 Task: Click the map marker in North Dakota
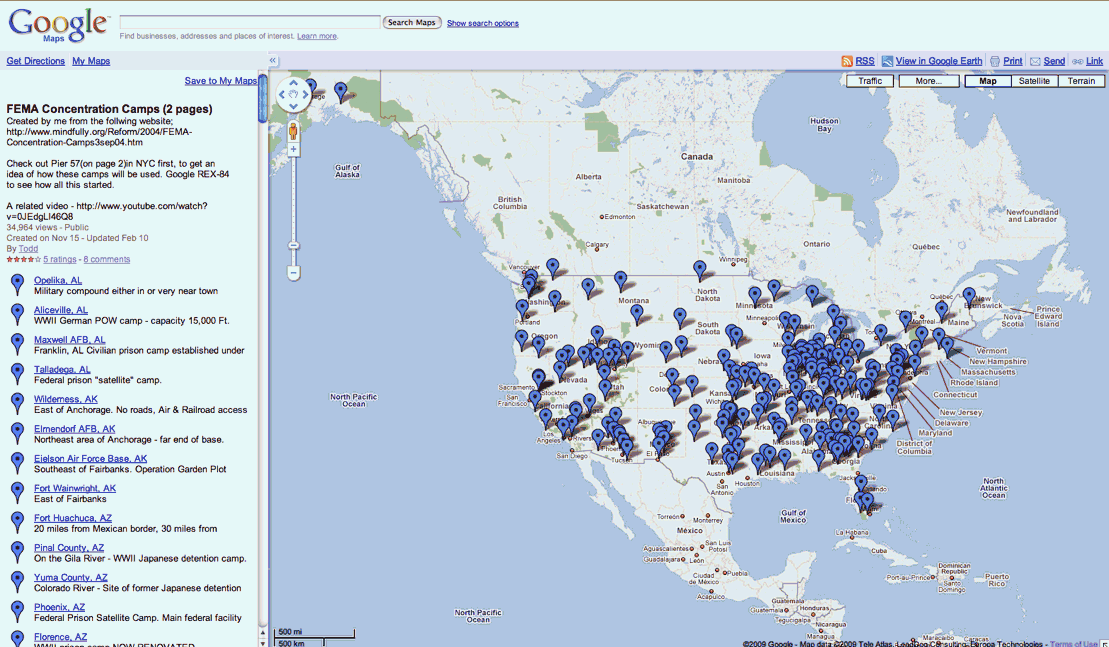click(699, 270)
